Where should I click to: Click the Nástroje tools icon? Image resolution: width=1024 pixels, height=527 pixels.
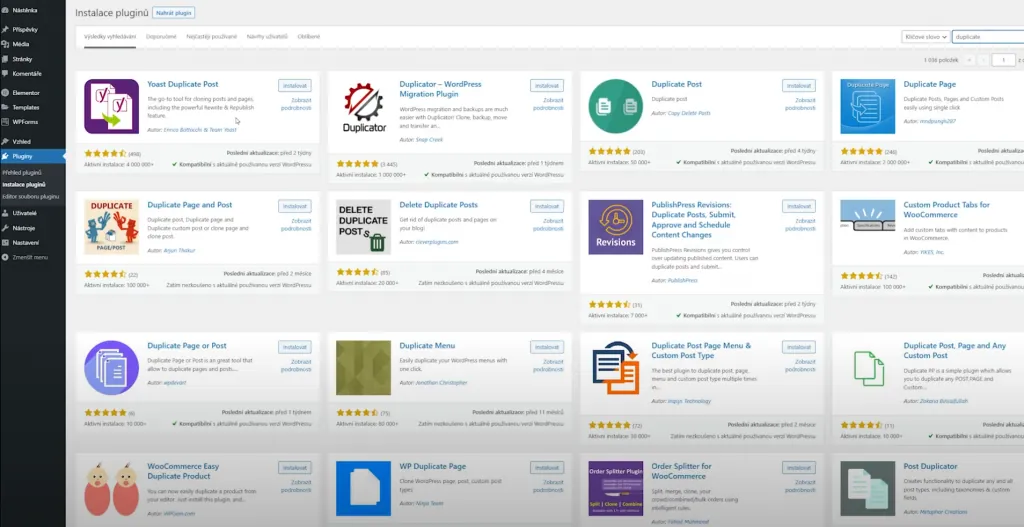pos(5,228)
